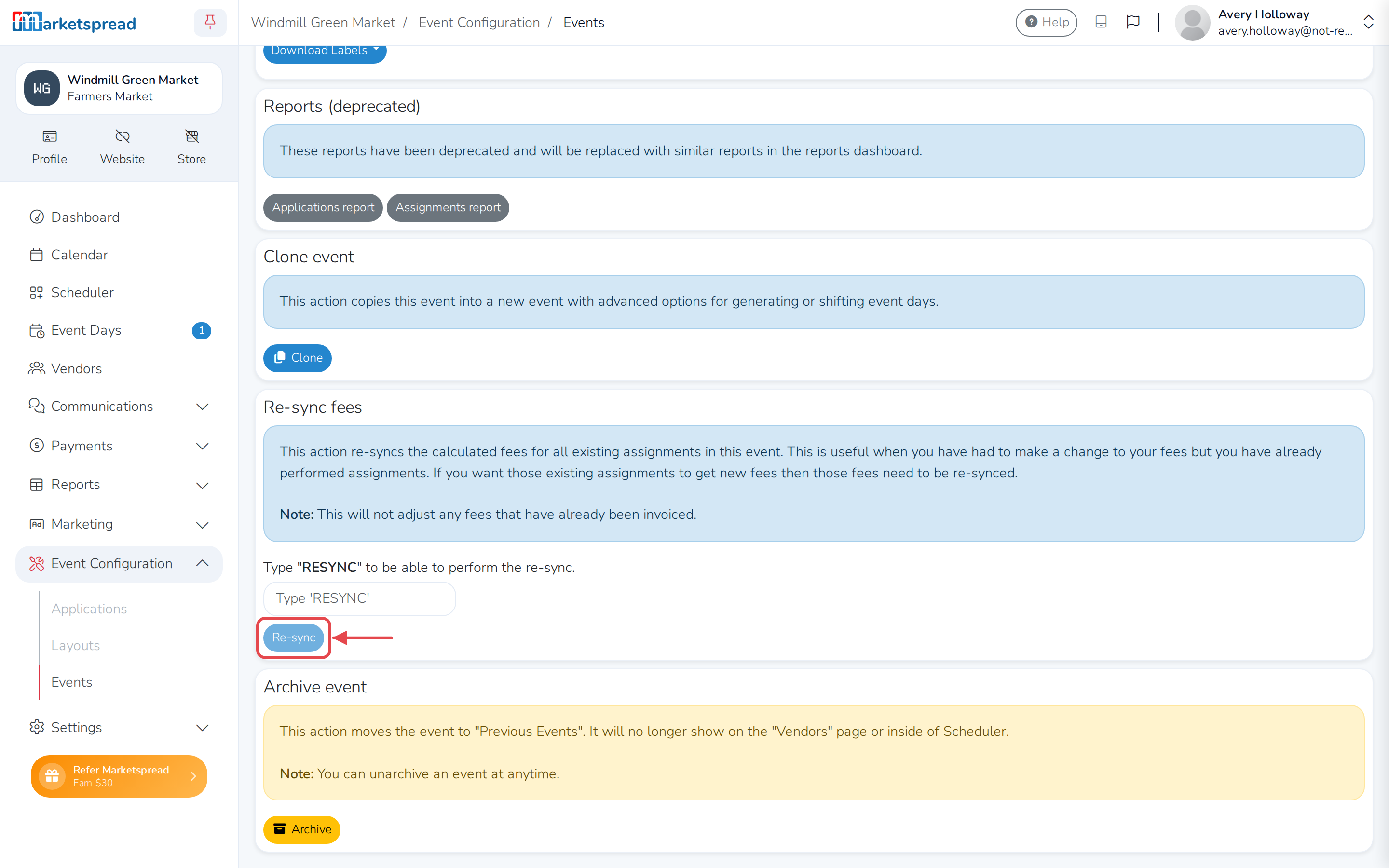Click Event Configuration breadcrumb
The height and width of the screenshot is (868, 1389).
pos(479,22)
